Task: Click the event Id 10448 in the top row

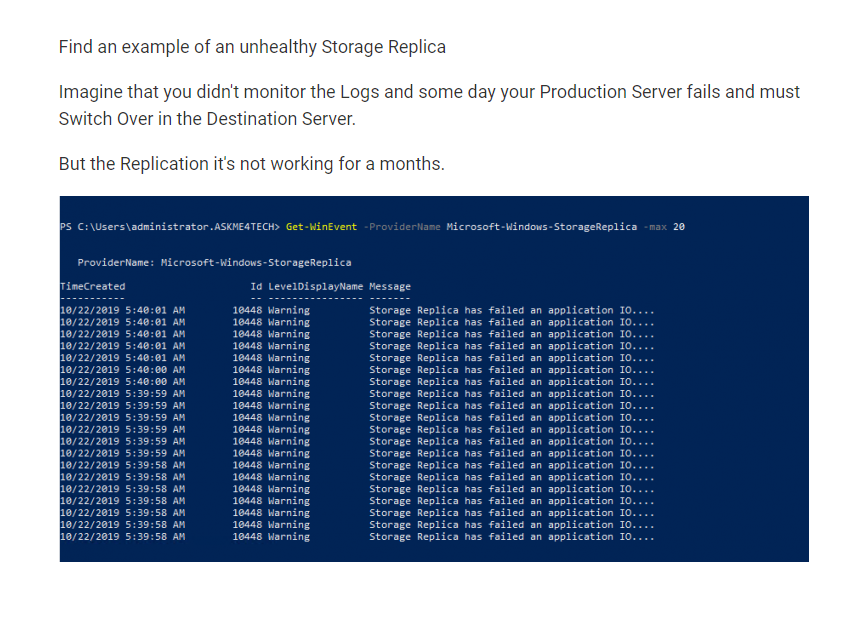Action: click(x=250, y=310)
